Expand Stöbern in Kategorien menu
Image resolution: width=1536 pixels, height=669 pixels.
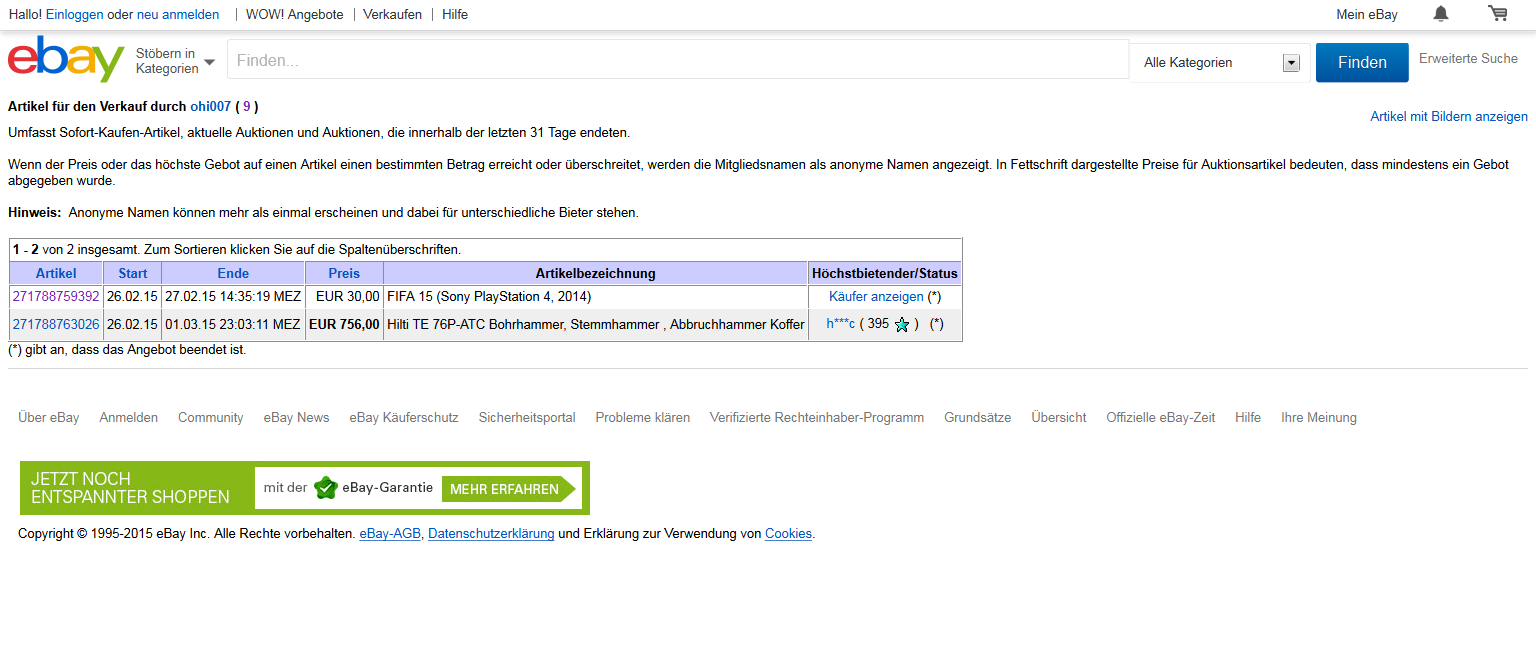(x=176, y=61)
